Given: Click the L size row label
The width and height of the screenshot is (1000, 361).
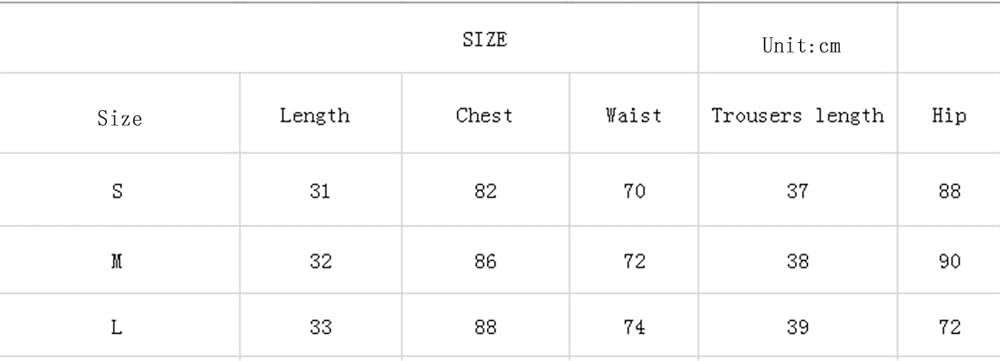Looking at the screenshot, I should coord(117,327).
